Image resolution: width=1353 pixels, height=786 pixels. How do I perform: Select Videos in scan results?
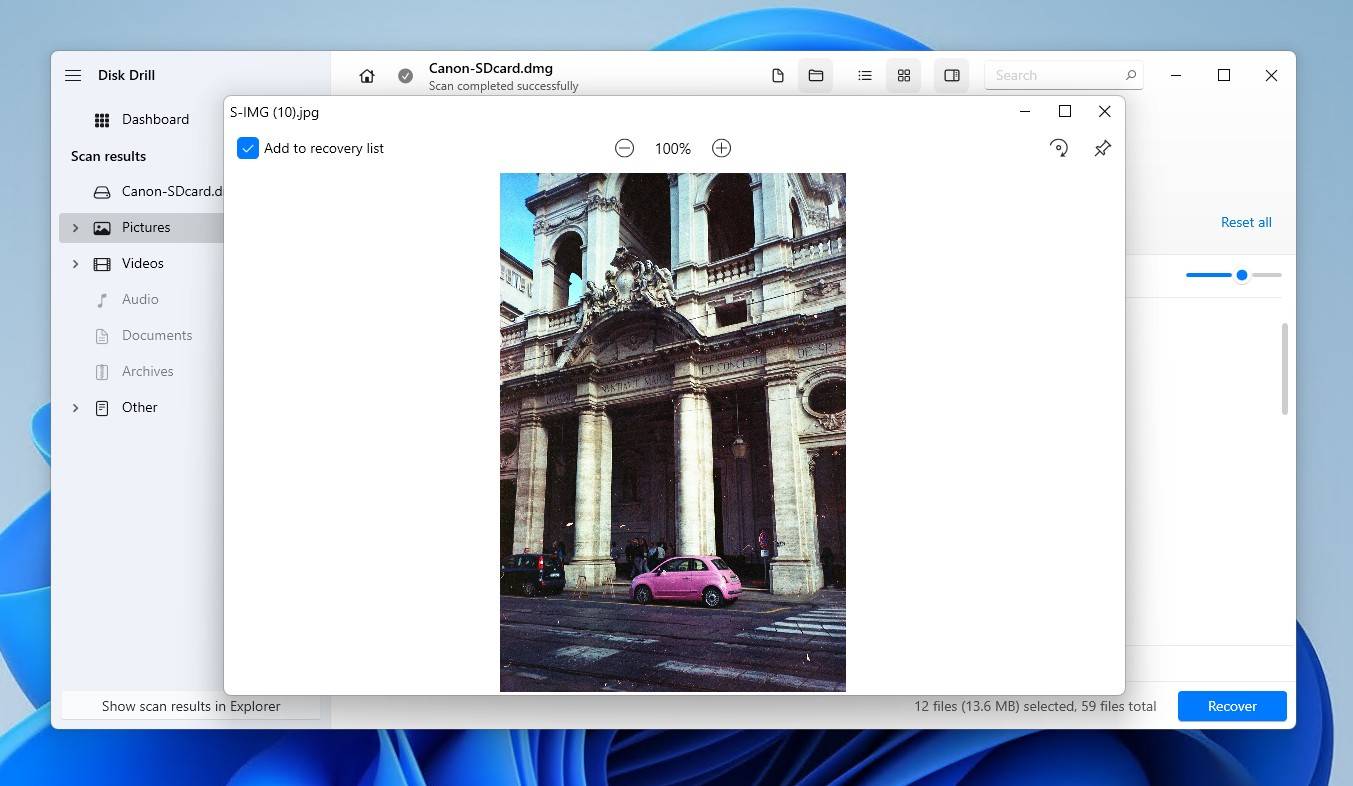click(141, 264)
